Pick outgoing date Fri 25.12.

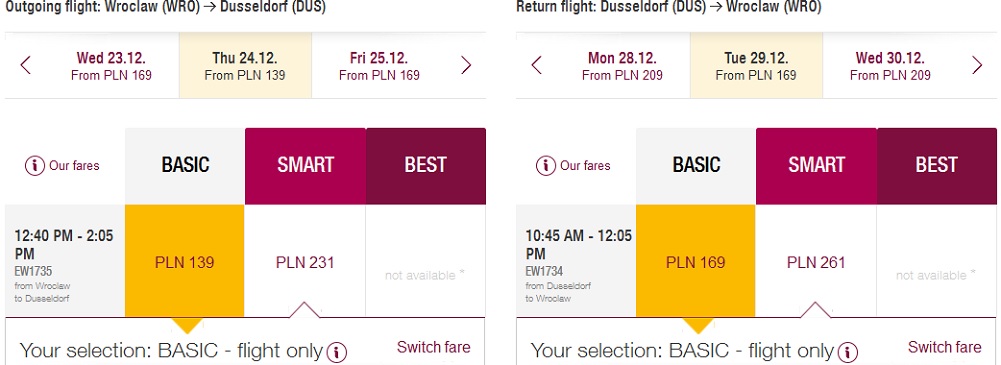tap(379, 66)
